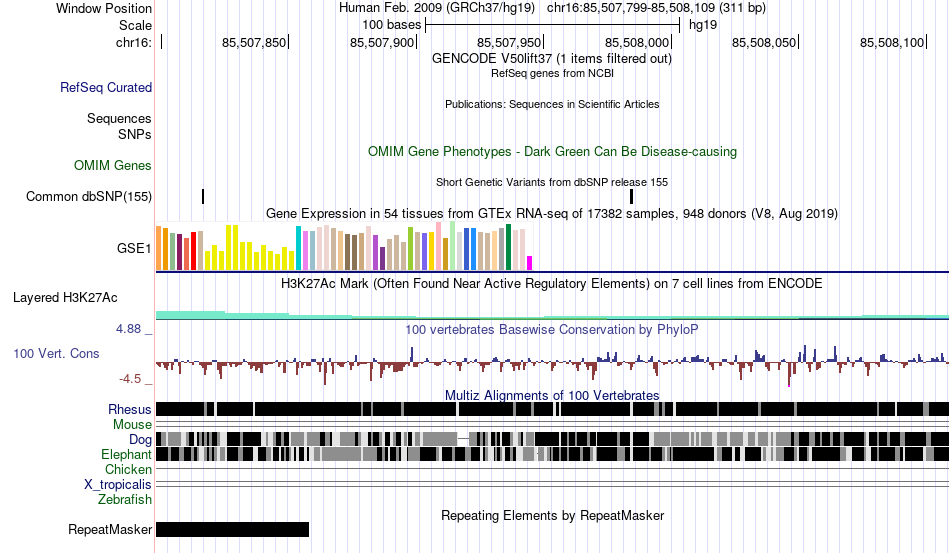Click the 85,508,000 ruler position

[x=637, y=42]
